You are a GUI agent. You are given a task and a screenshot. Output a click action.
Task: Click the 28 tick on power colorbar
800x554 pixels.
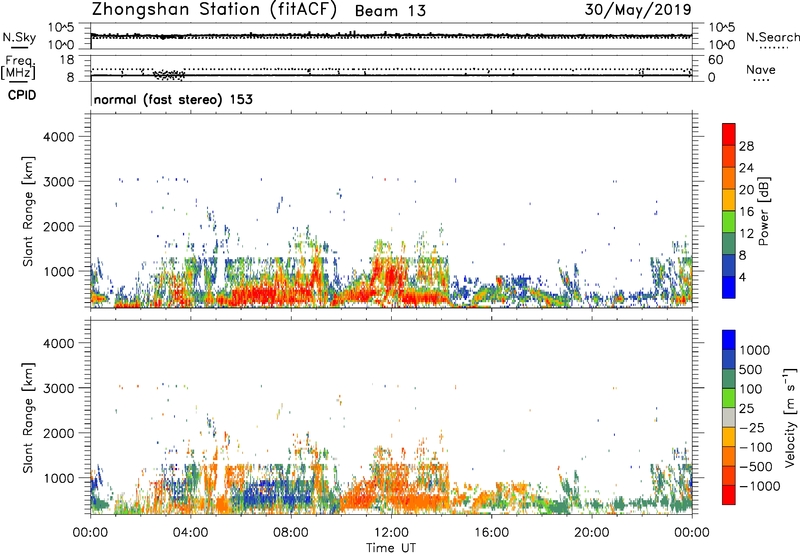(746, 146)
